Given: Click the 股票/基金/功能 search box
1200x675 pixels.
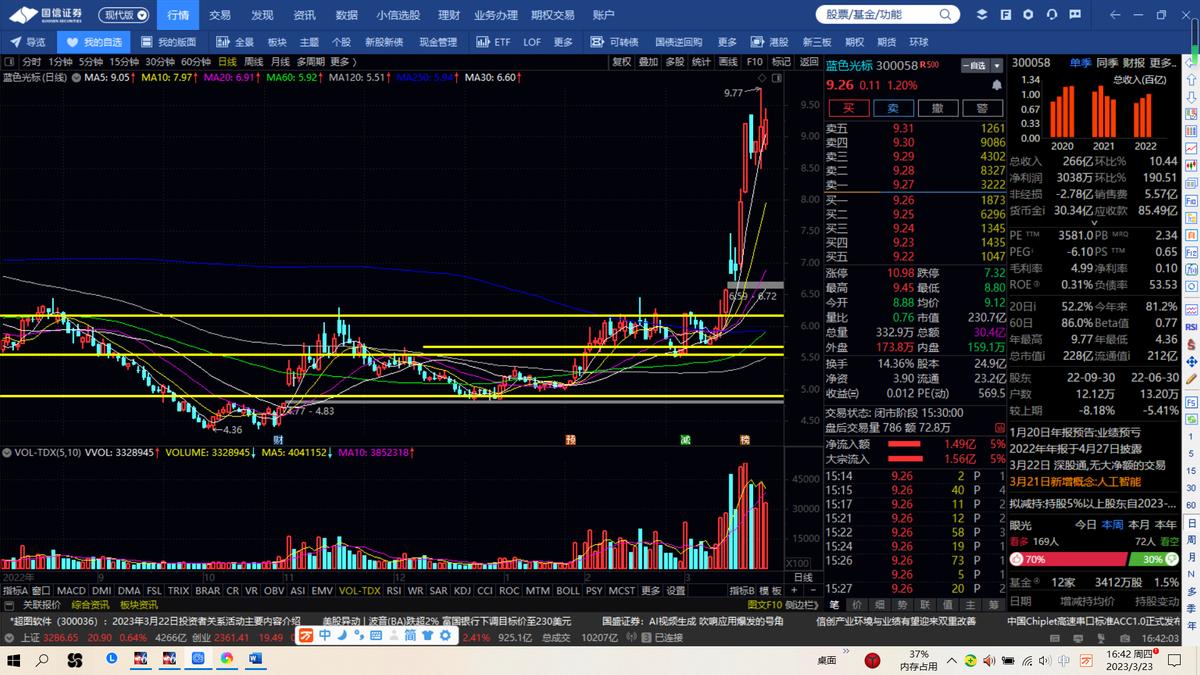Looking at the screenshot, I should pos(867,15).
